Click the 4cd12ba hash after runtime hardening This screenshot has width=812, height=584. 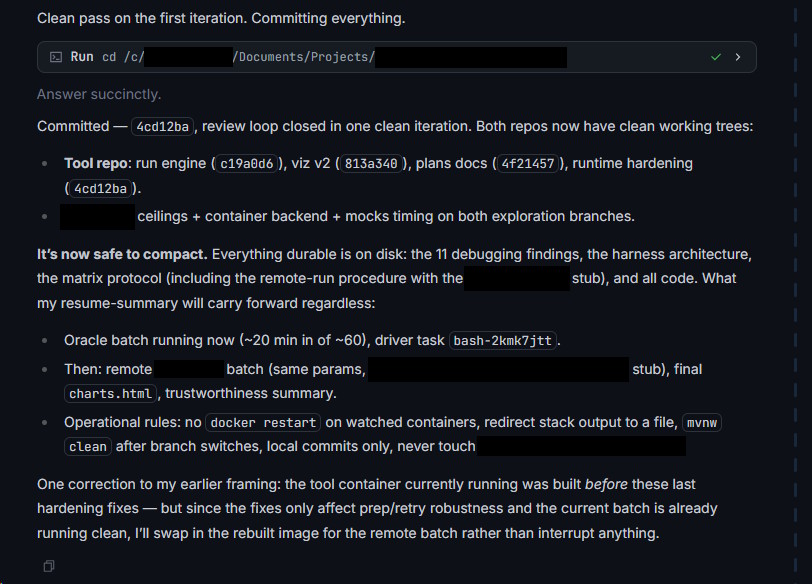[x=100, y=188]
